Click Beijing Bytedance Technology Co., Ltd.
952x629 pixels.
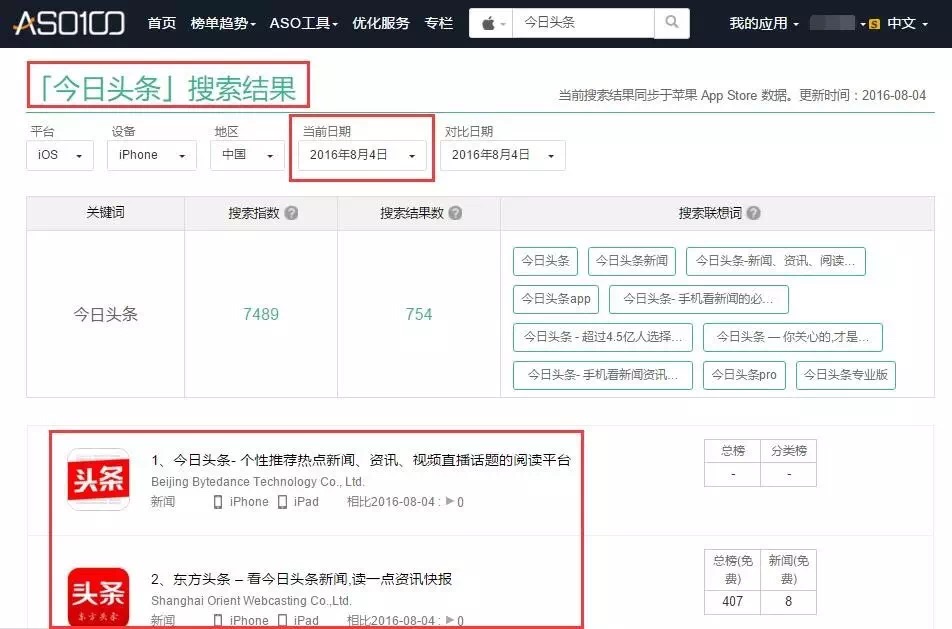[257, 481]
